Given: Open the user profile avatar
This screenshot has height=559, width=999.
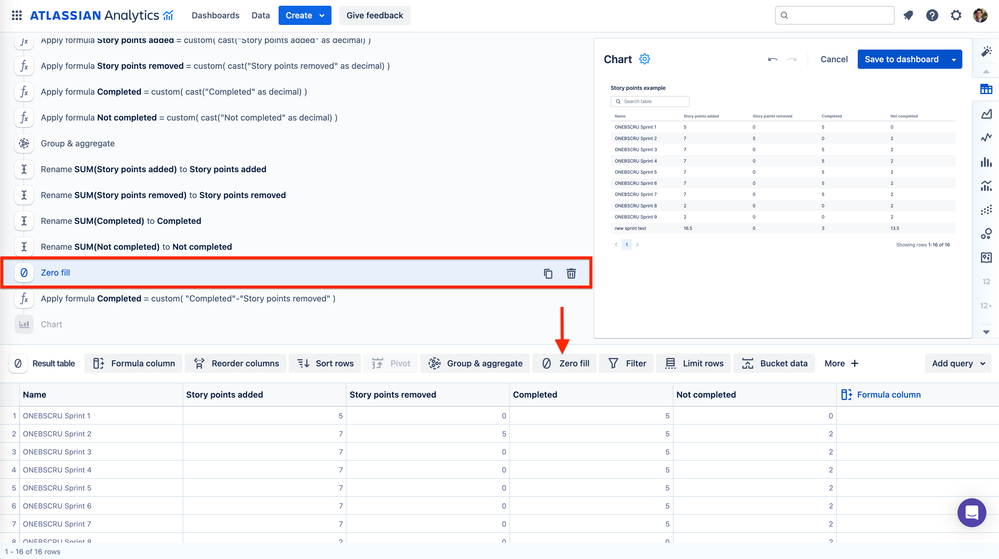Looking at the screenshot, I should 981,15.
